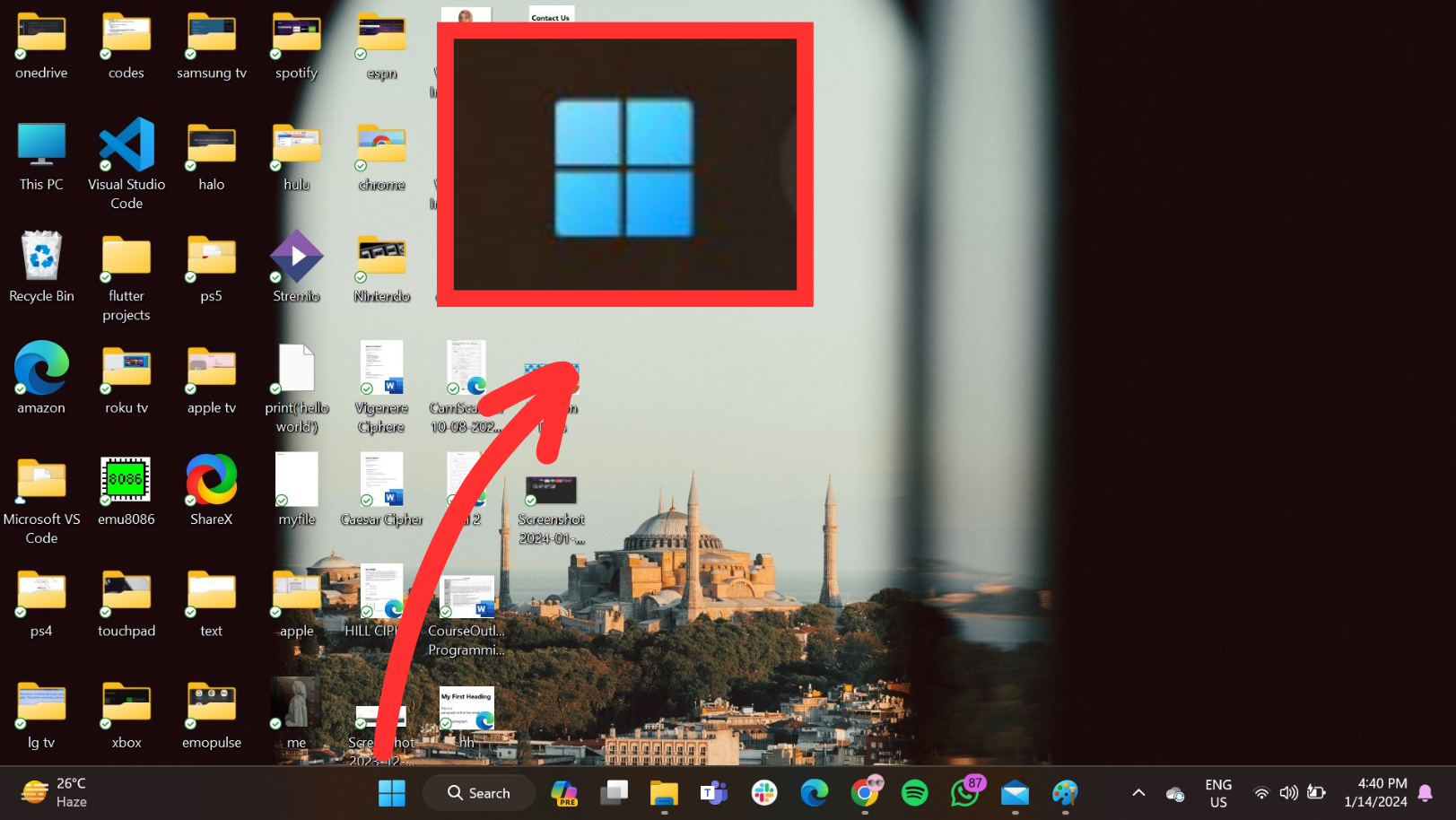Select the flutter projects folder
The height and width of the screenshot is (820, 1456).
(126, 277)
